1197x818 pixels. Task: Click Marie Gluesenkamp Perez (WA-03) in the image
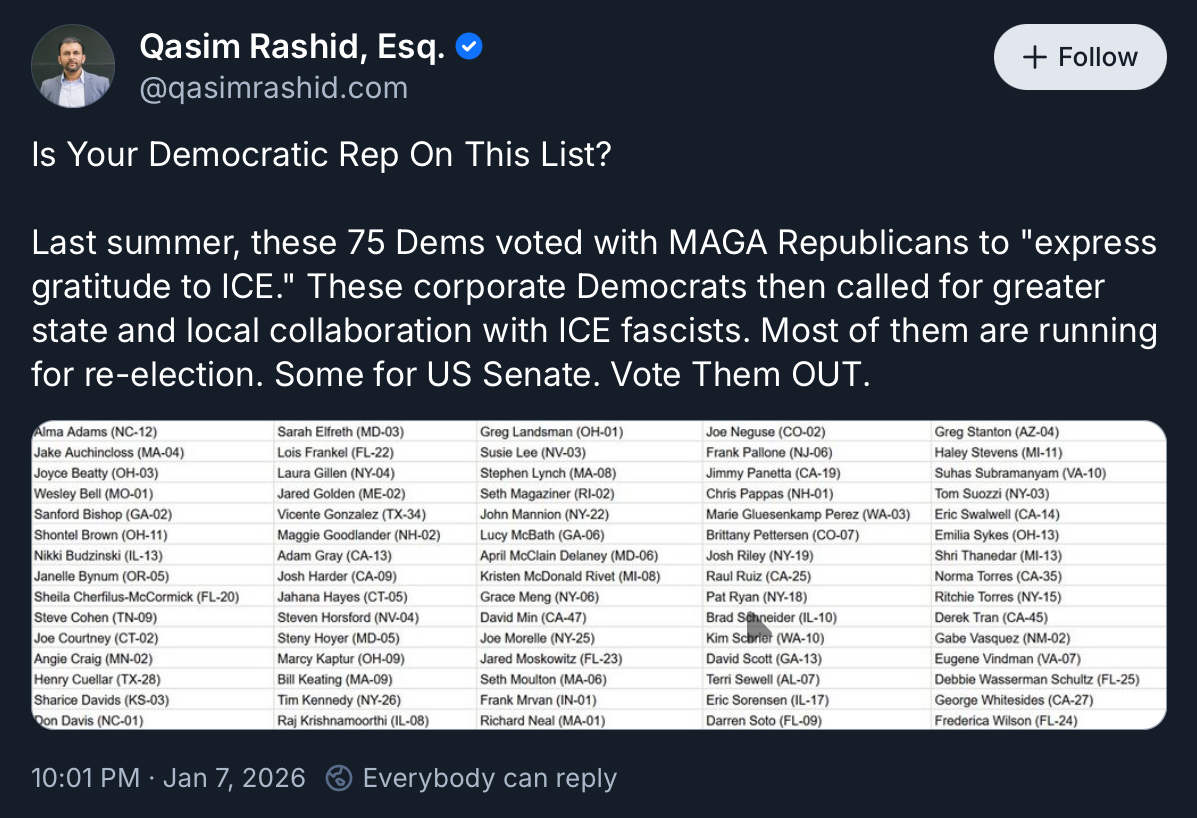tap(808, 514)
